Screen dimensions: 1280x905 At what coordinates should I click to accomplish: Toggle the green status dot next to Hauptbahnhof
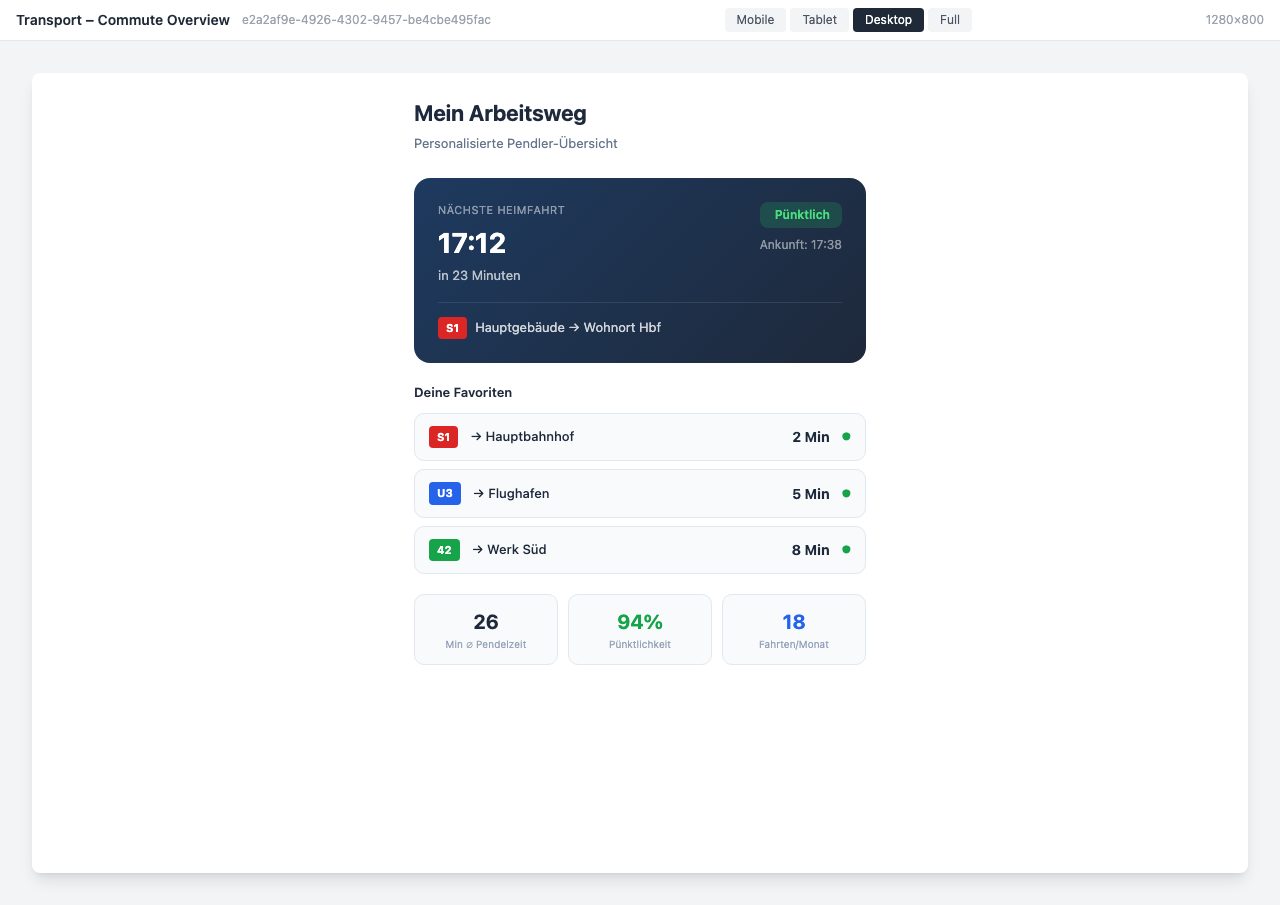[846, 436]
